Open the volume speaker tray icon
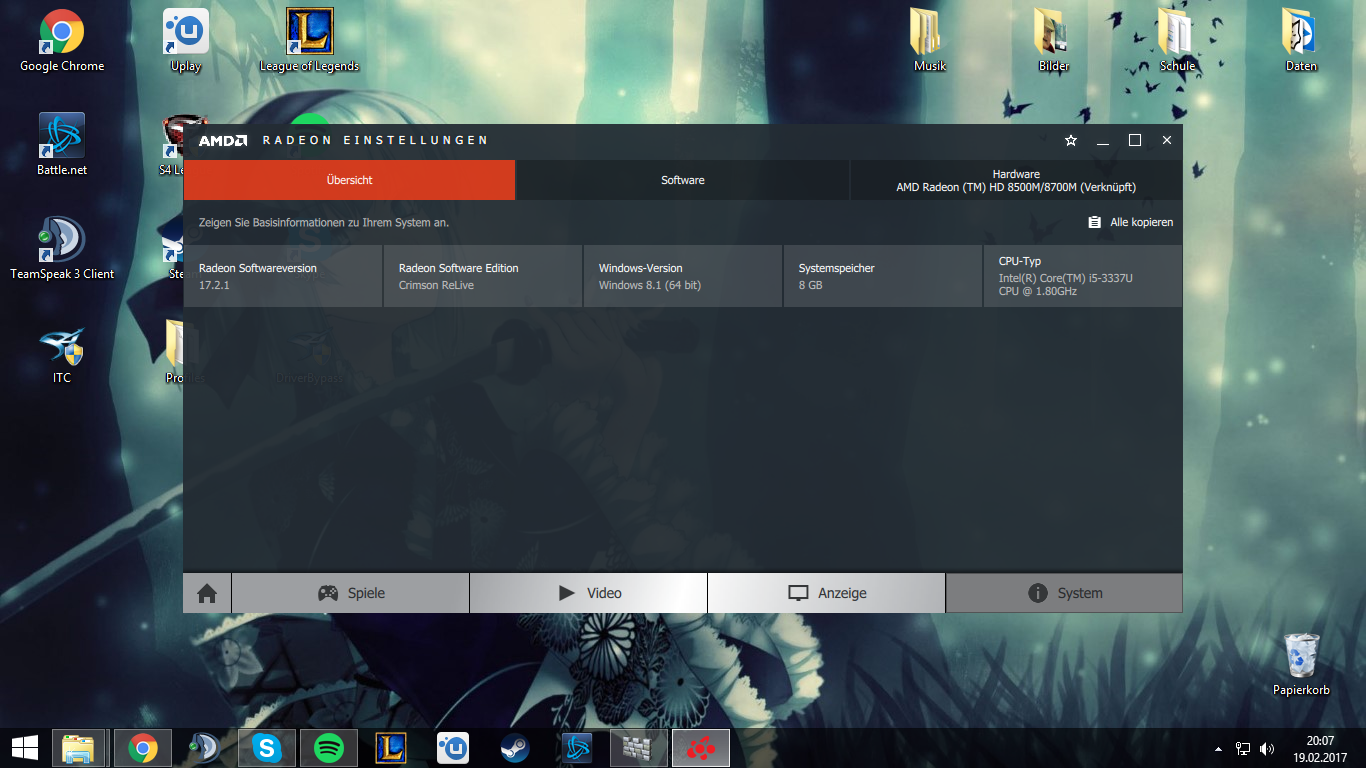Image resolution: width=1366 pixels, height=768 pixels. point(1267,748)
